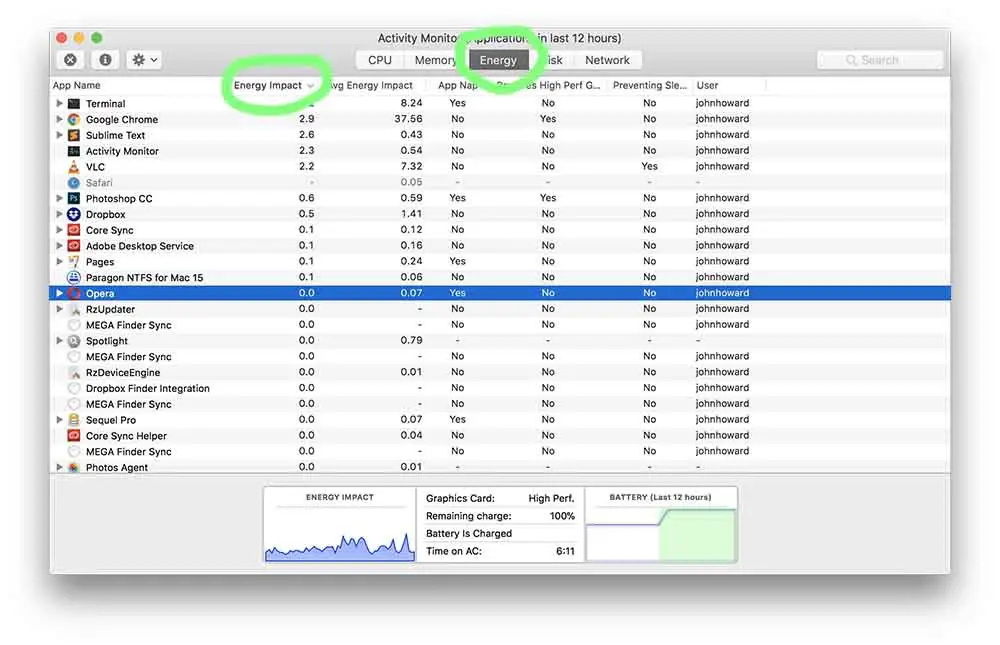The width and height of the screenshot is (1000, 645).
Task: Sort by the App Name column header
Action: tap(77, 85)
